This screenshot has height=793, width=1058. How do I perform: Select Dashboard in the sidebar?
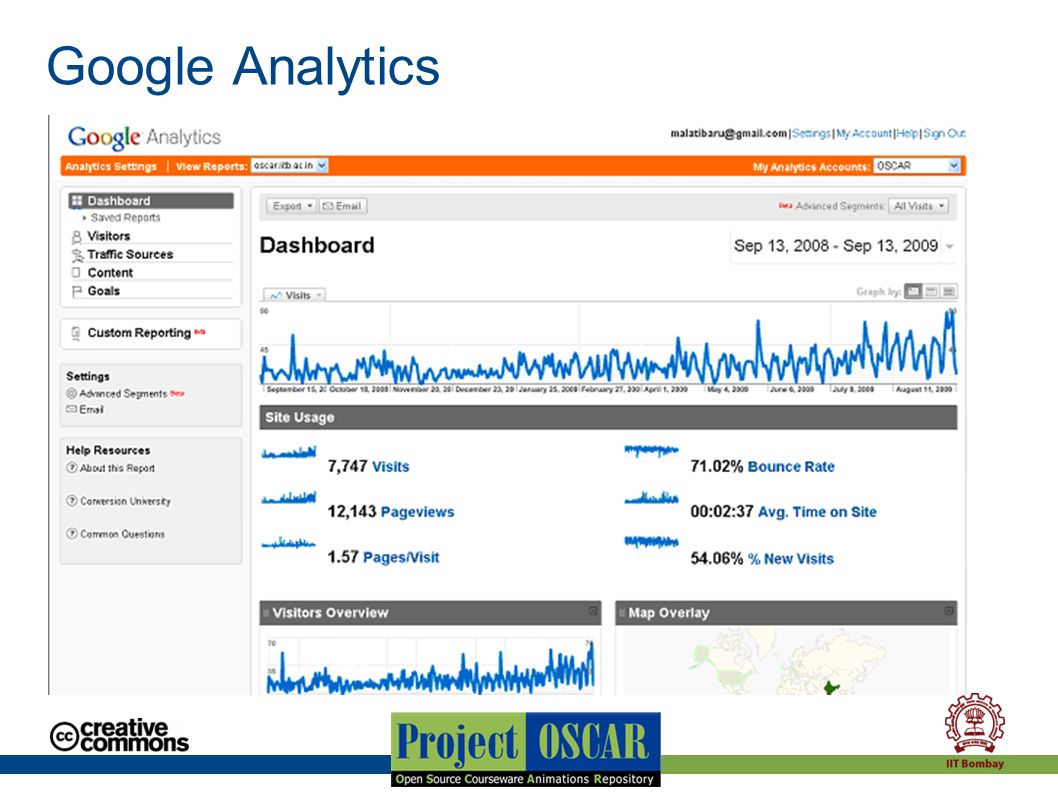pyautogui.click(x=151, y=201)
